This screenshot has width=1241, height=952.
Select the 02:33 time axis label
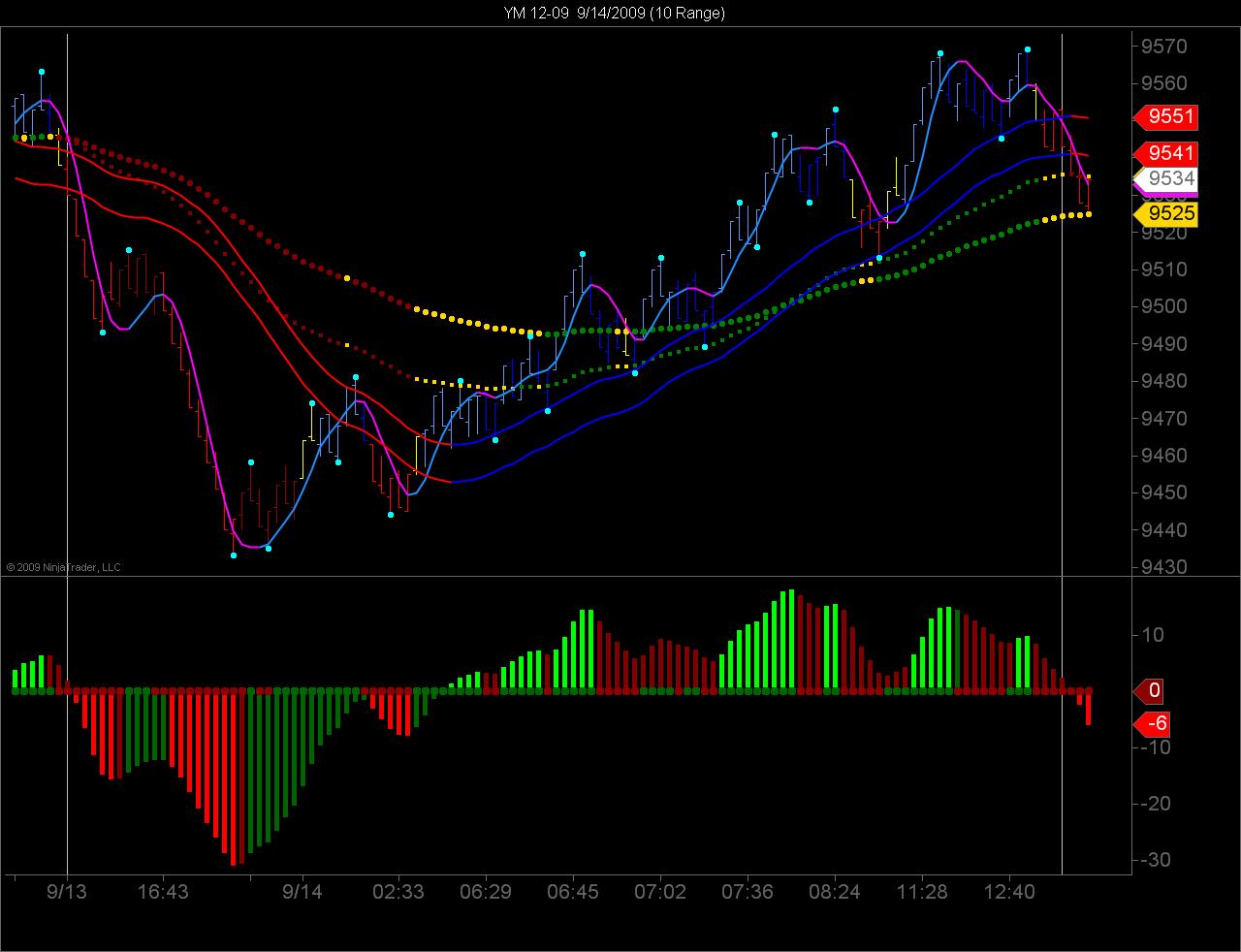398,891
